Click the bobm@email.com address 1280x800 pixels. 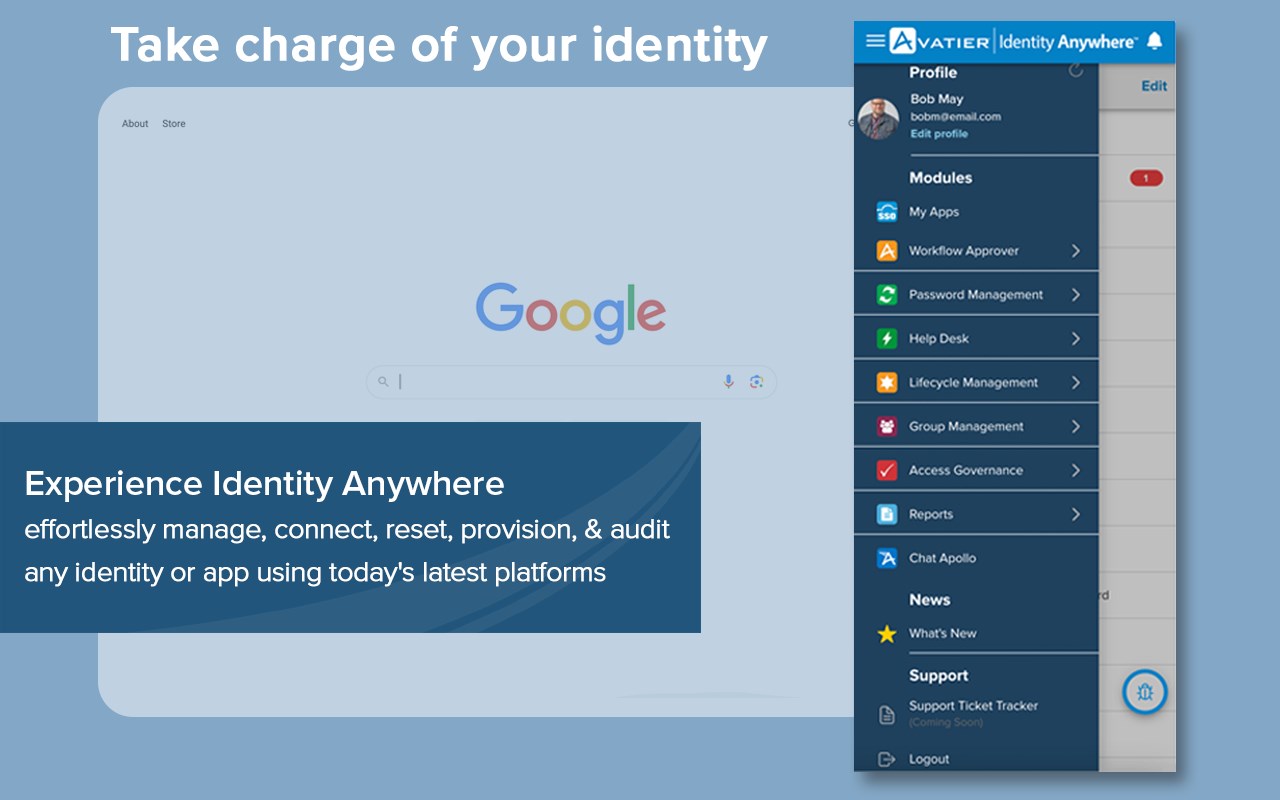(955, 117)
